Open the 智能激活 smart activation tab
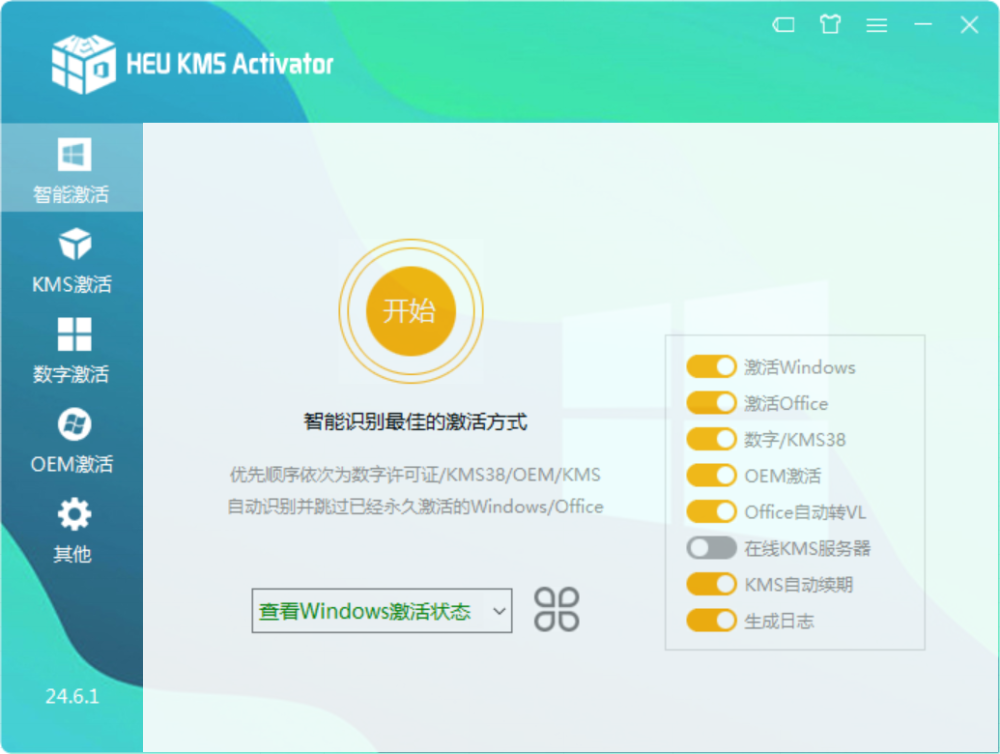The image size is (1000, 754). click(72, 168)
